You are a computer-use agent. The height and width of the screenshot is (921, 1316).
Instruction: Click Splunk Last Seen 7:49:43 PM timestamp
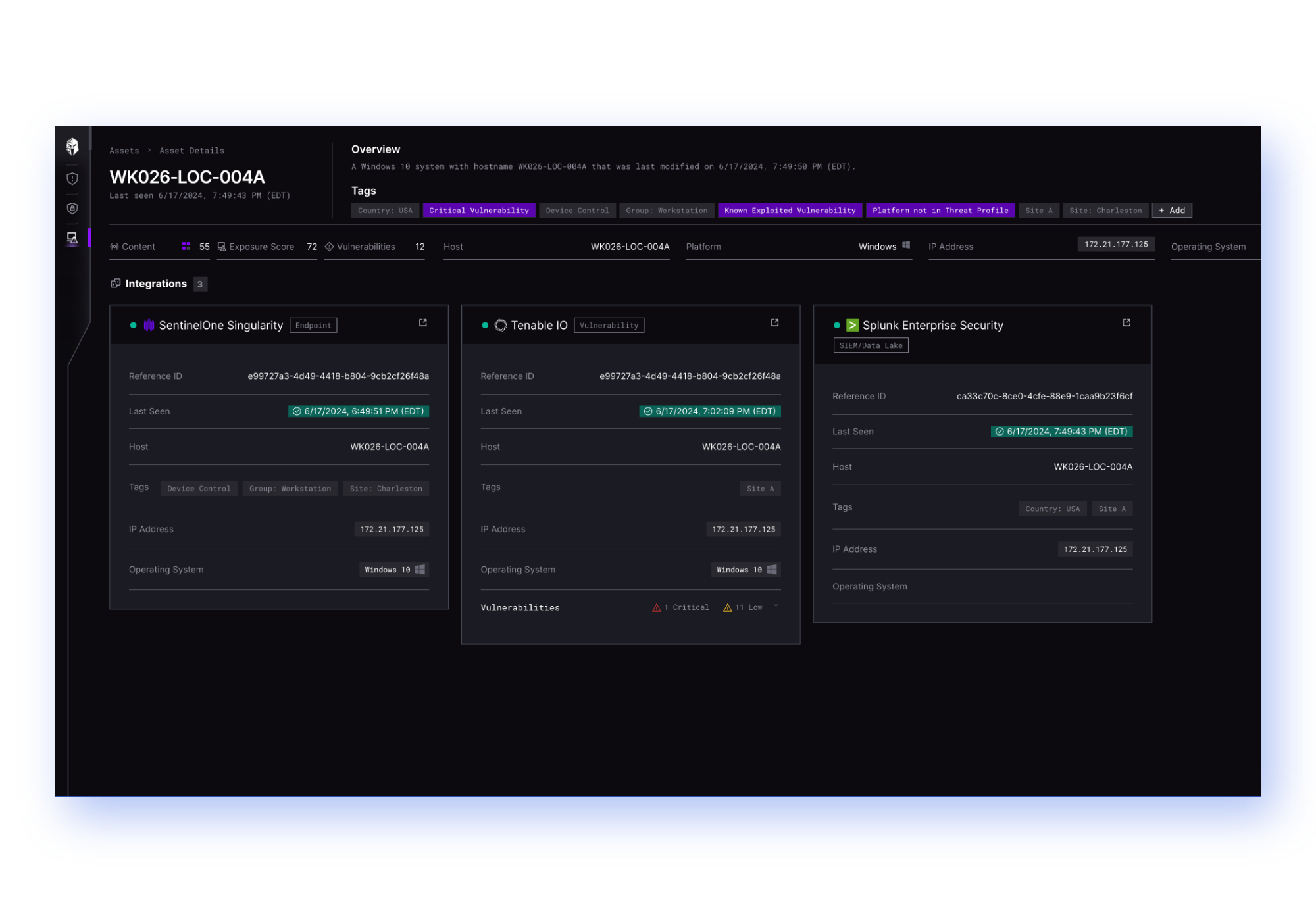point(1061,432)
